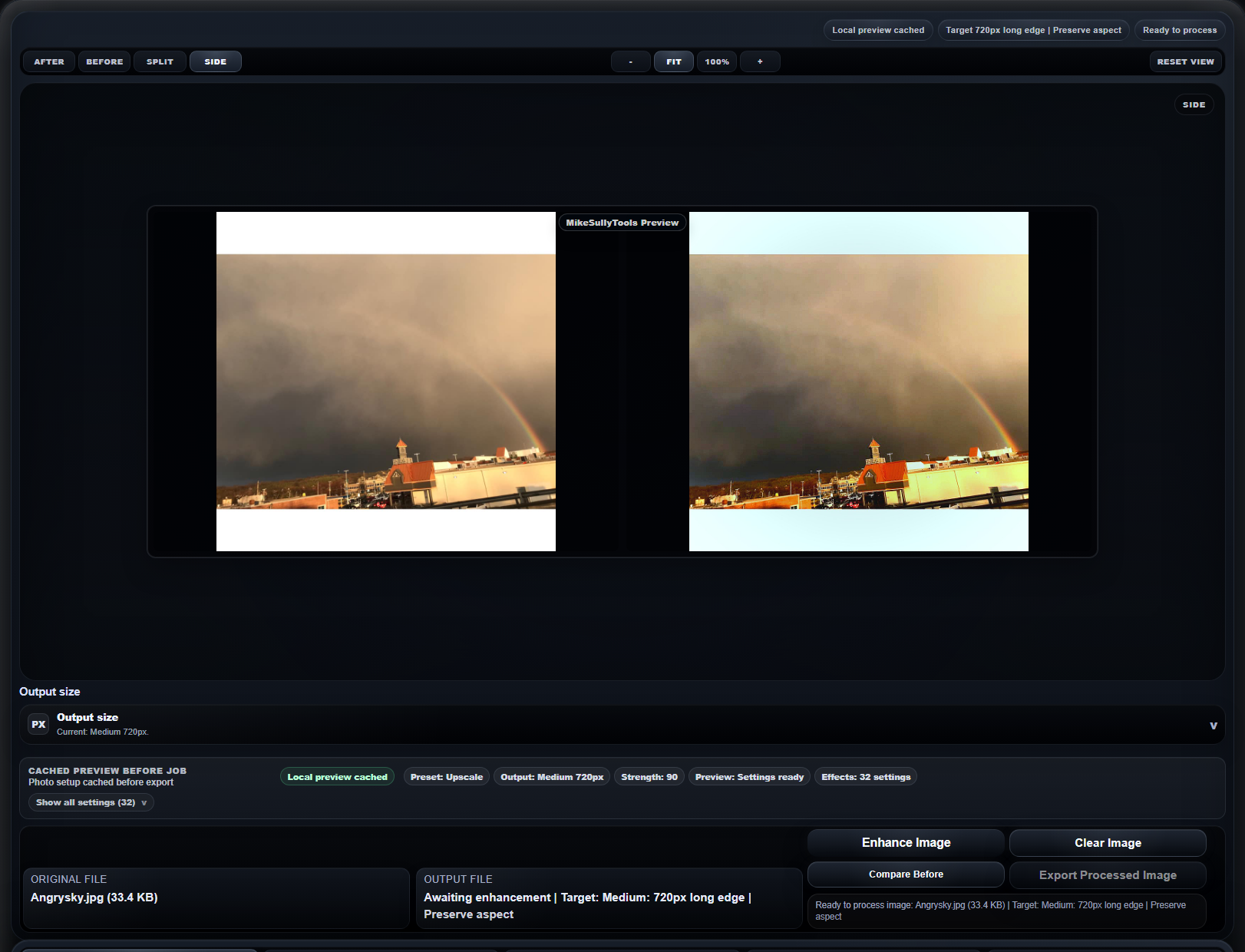The width and height of the screenshot is (1245, 952).
Task: Click the Ready to process status pill
Action: pos(1180,30)
